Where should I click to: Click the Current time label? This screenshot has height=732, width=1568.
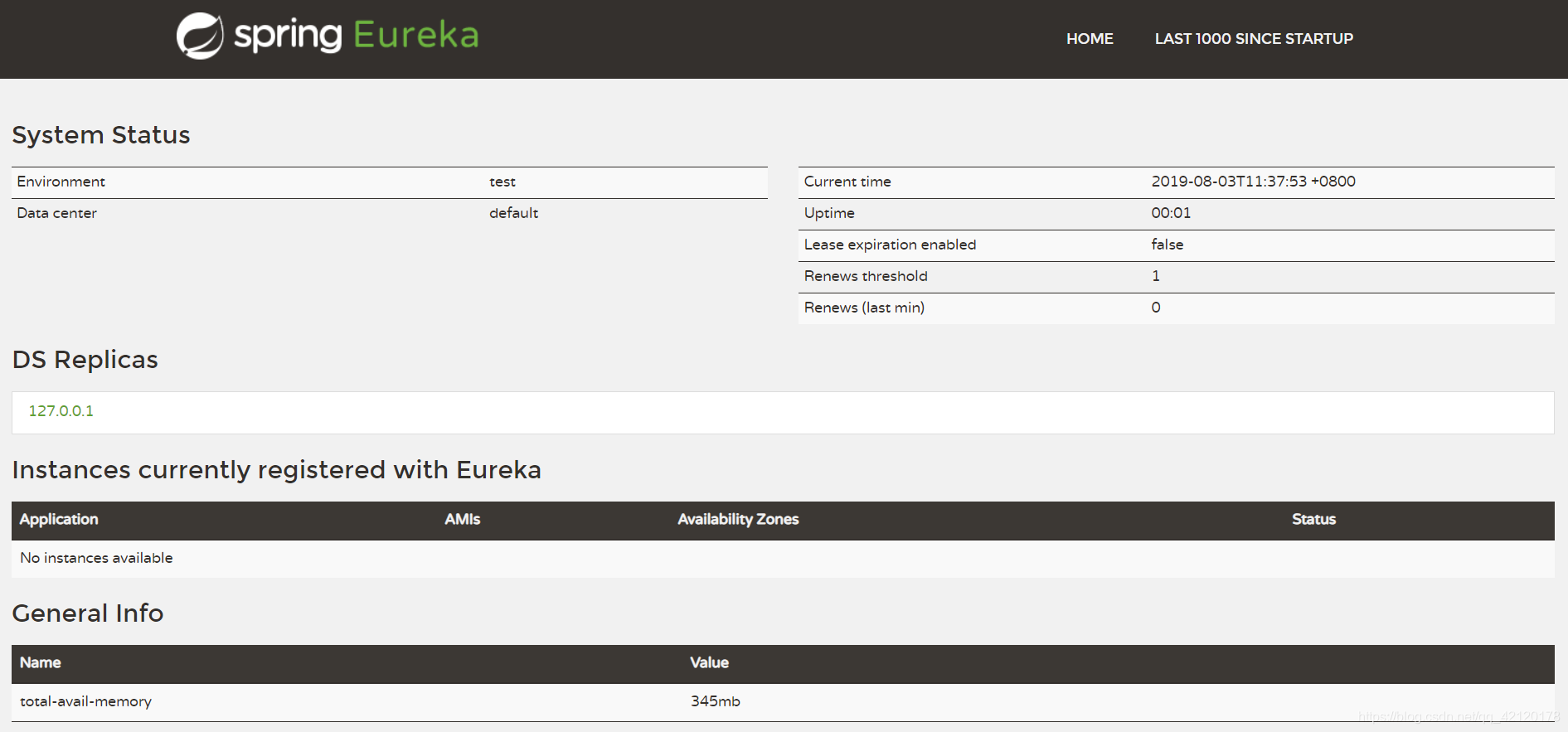(x=847, y=182)
